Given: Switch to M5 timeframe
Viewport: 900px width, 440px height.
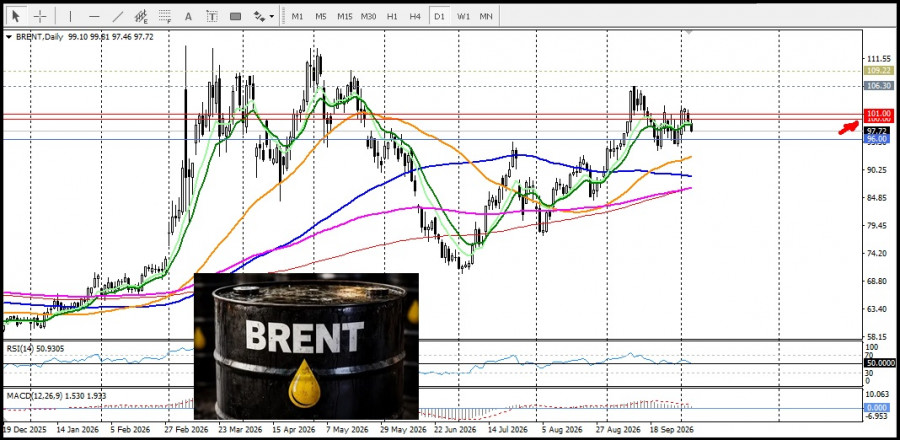Looking at the screenshot, I should coord(320,17).
